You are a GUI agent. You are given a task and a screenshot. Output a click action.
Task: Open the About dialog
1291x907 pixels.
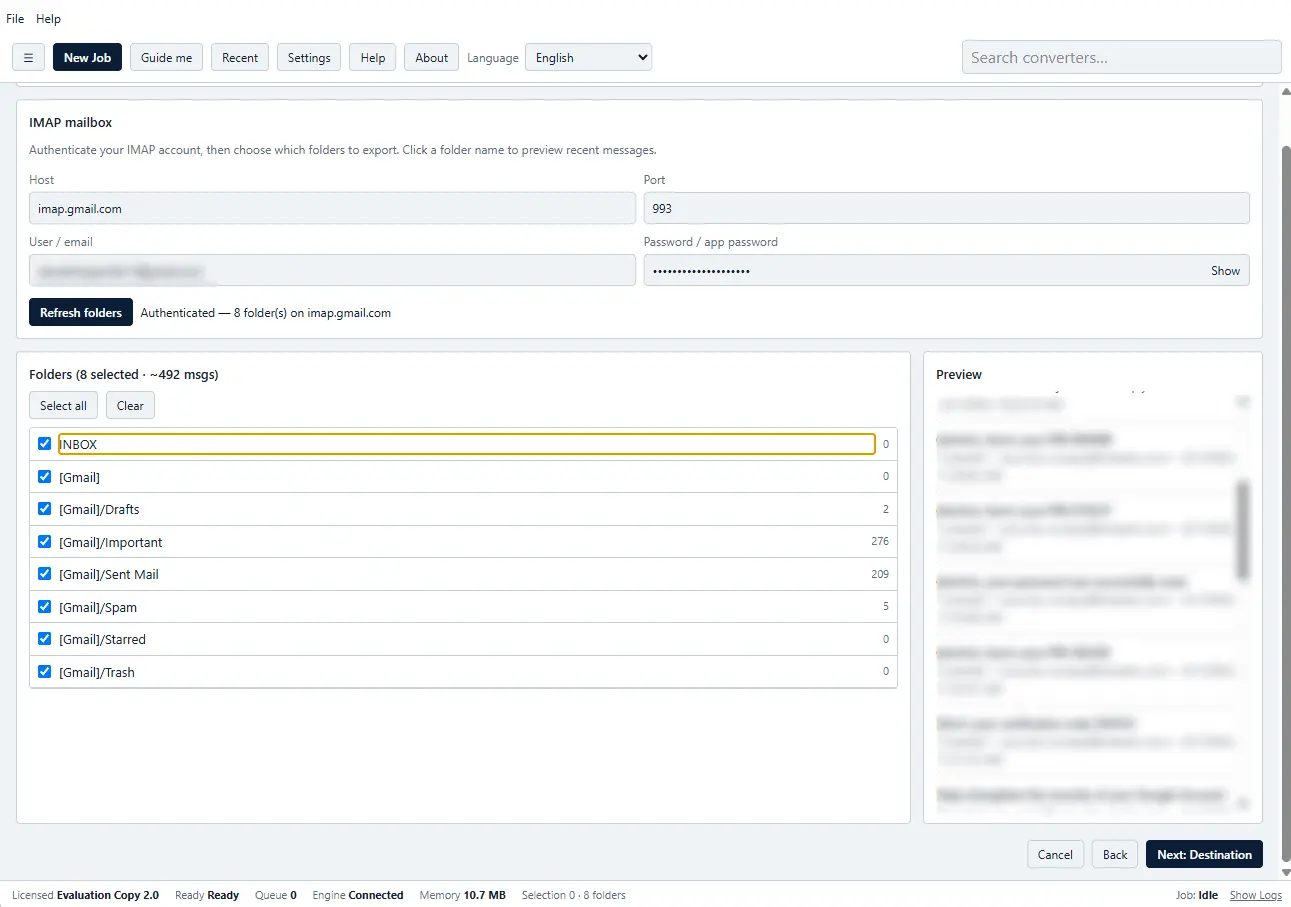click(432, 57)
